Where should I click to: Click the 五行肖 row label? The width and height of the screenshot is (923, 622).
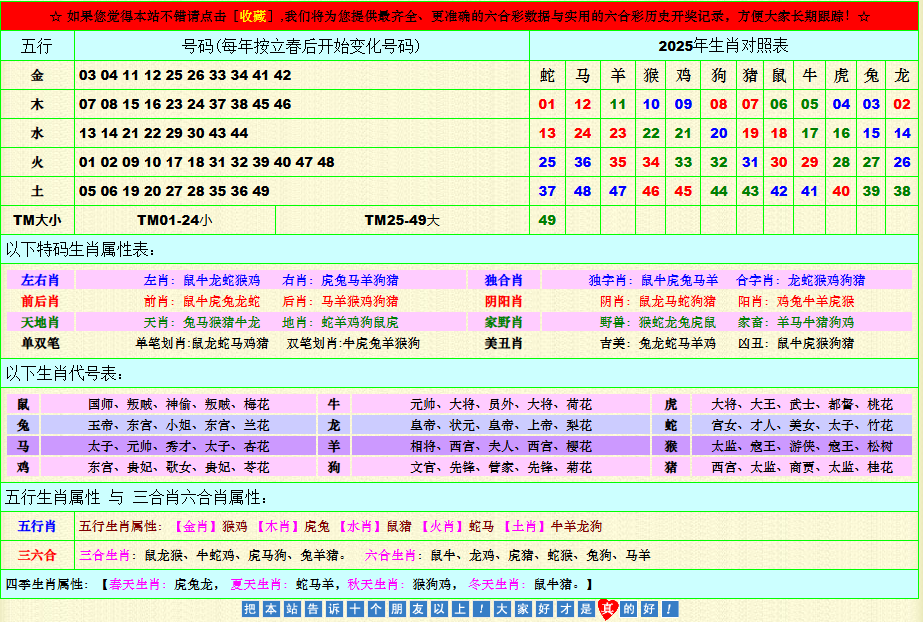[37, 526]
